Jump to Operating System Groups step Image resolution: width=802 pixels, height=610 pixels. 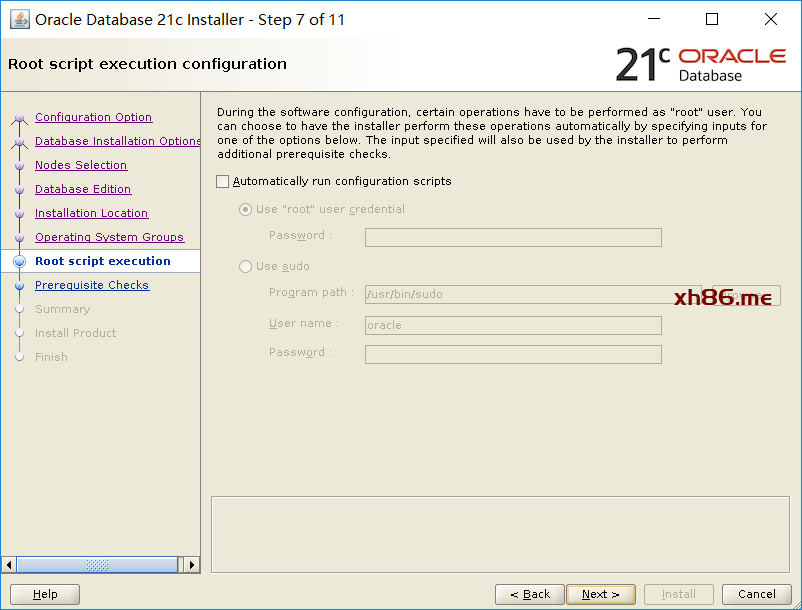109,237
